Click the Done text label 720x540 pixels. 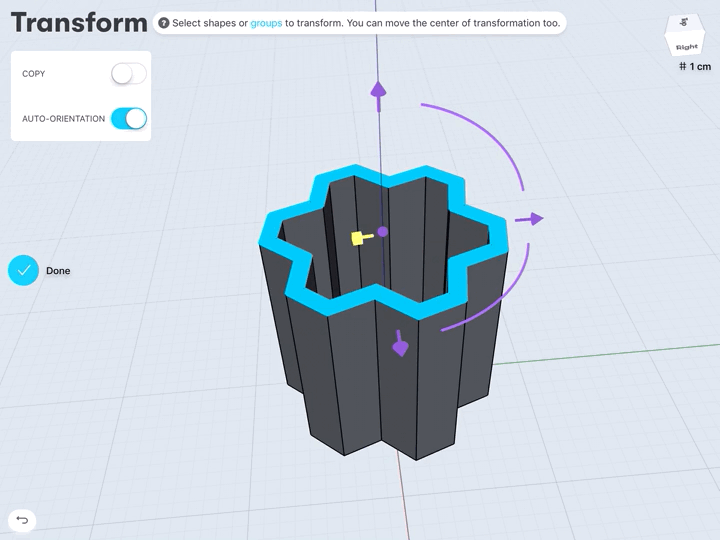[58, 271]
